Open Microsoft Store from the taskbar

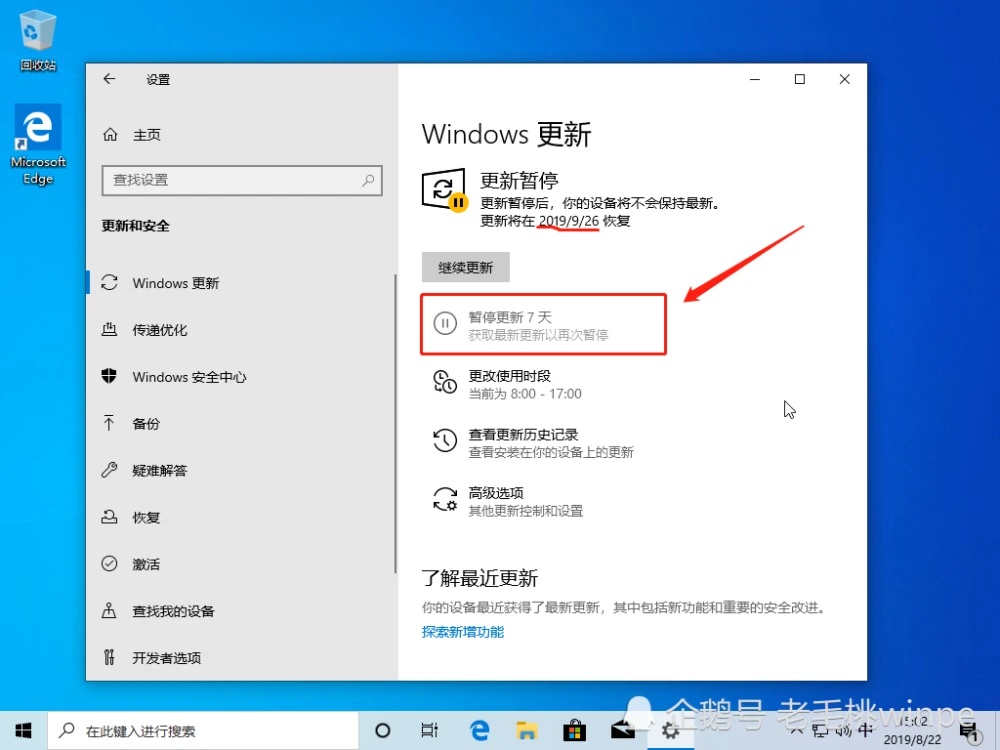click(575, 731)
